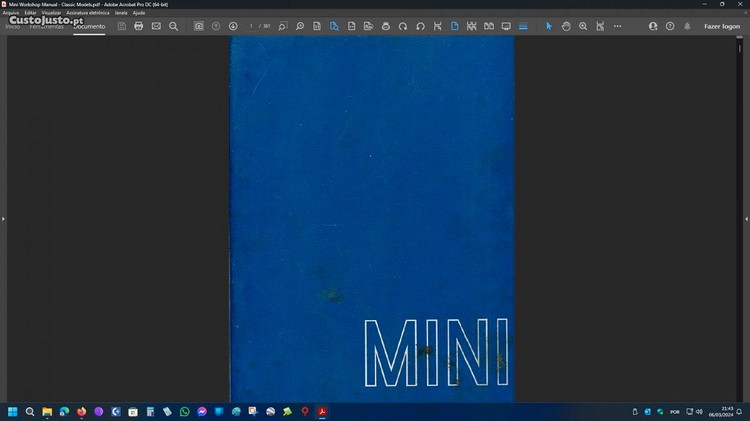This screenshot has width=750, height=421.
Task: Click the page number input field
Action: point(252,26)
